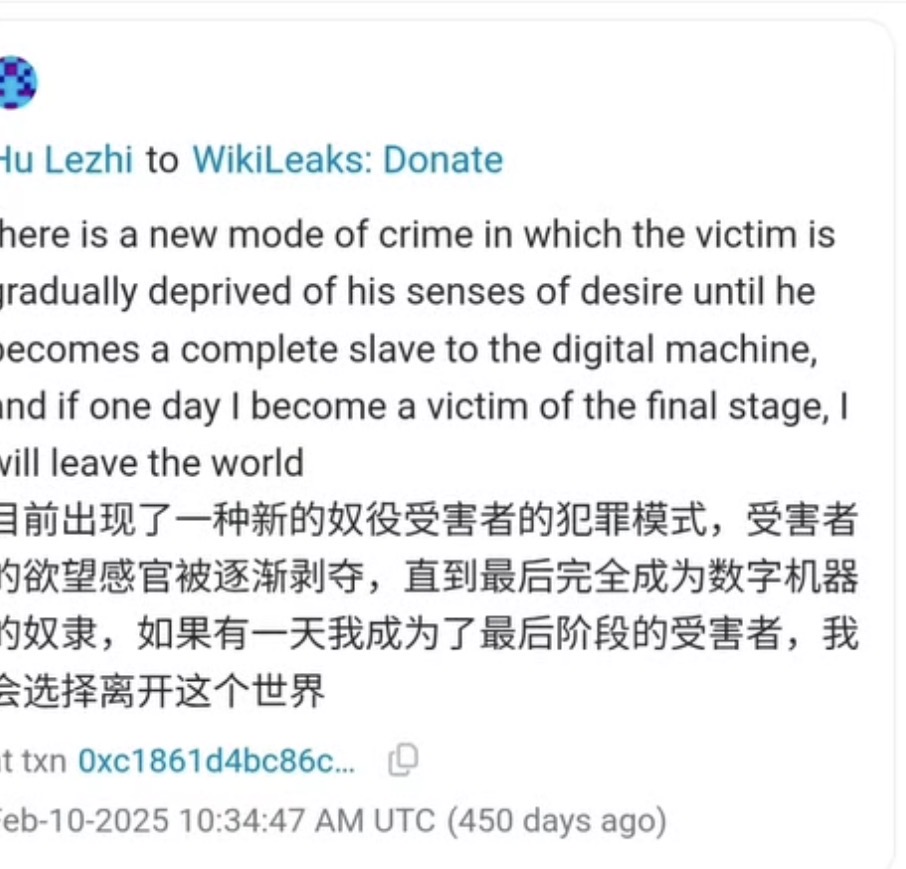Click the Chinese line containing "最后阶段的受害者"
The width and height of the screenshot is (906, 869).
point(429,634)
